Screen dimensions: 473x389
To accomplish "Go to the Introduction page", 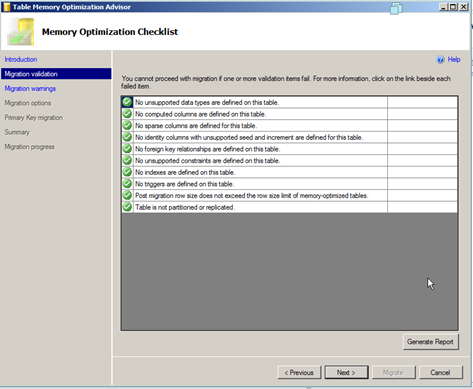I will [x=21, y=59].
